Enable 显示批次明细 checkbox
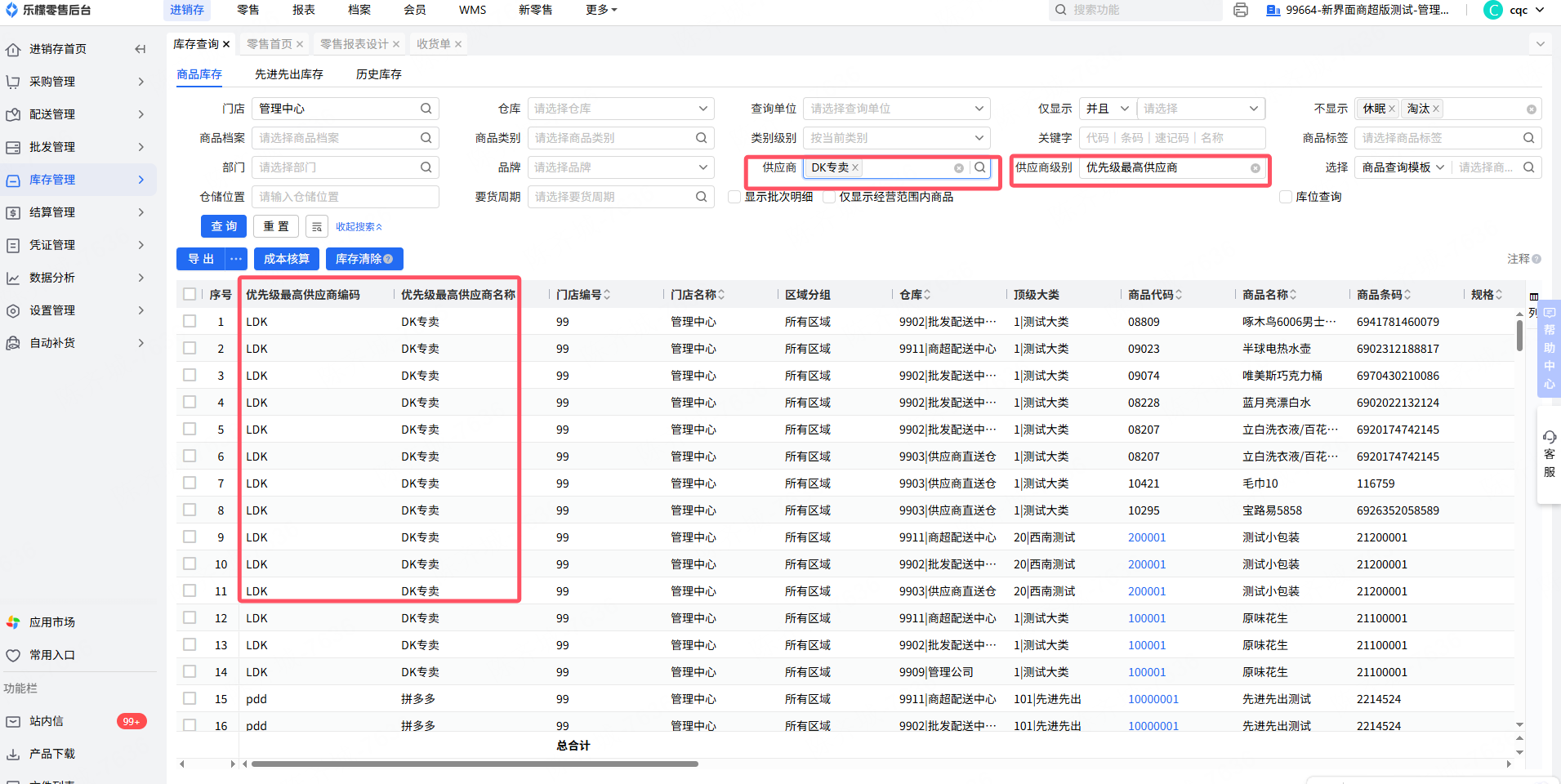Image resolution: width=1561 pixels, height=784 pixels. (x=734, y=197)
